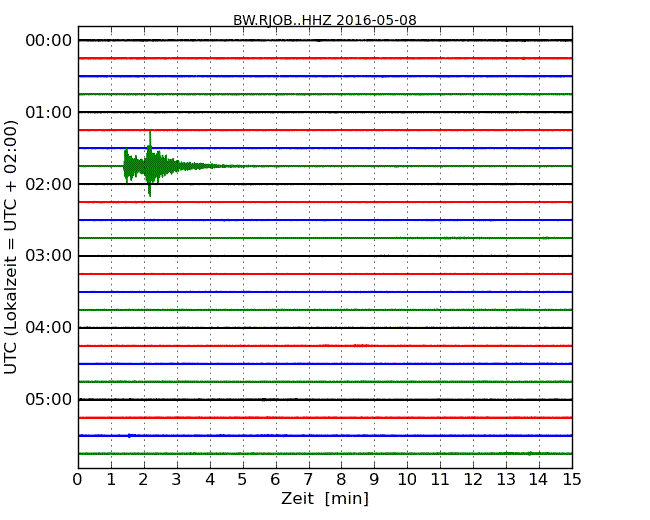The height and width of the screenshot is (520, 650).
Task: Click the 02:00 time tick label
Action: 49,184
